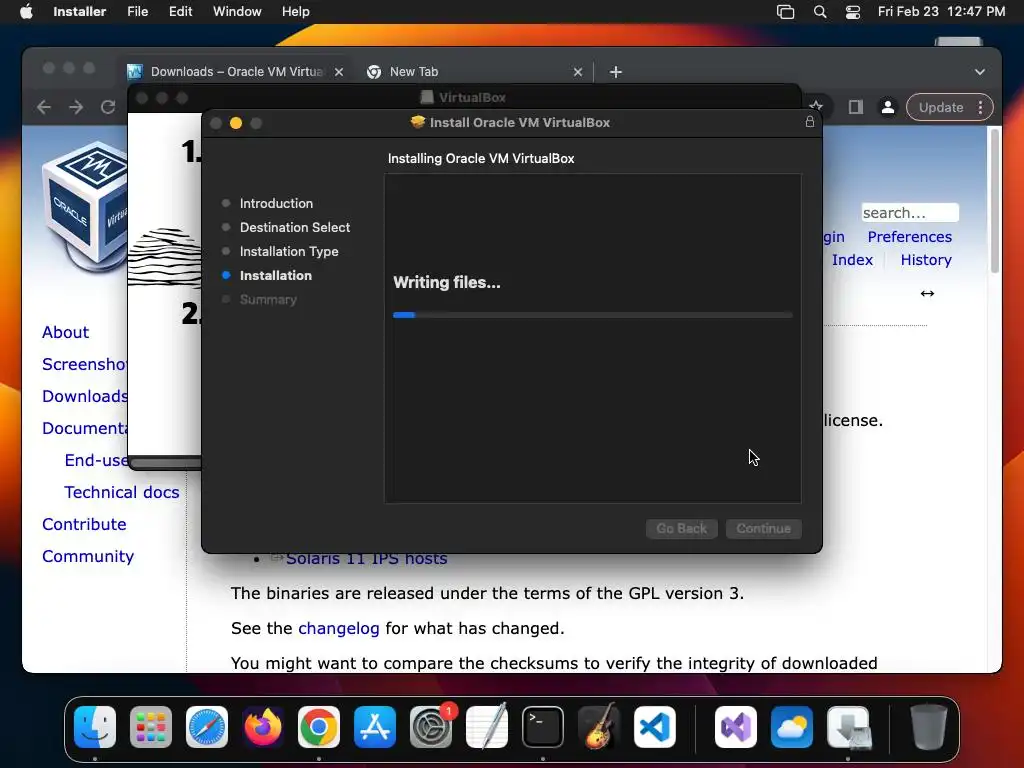Image resolution: width=1024 pixels, height=768 pixels.
Task: Open the History link
Action: point(926,259)
